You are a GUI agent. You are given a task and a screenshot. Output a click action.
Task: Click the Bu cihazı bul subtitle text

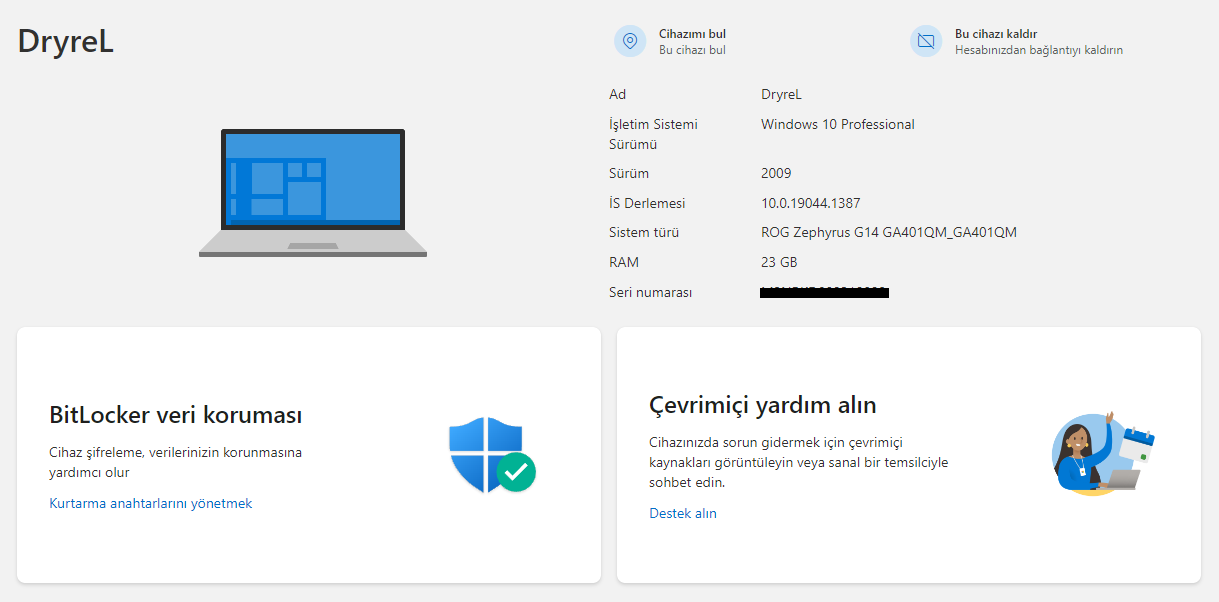click(x=692, y=49)
